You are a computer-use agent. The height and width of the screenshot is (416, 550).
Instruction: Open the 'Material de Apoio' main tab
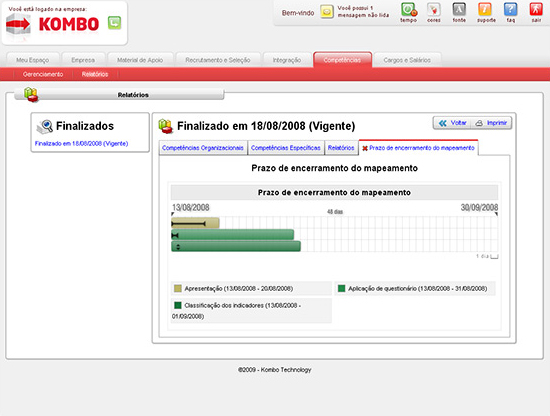[140, 60]
